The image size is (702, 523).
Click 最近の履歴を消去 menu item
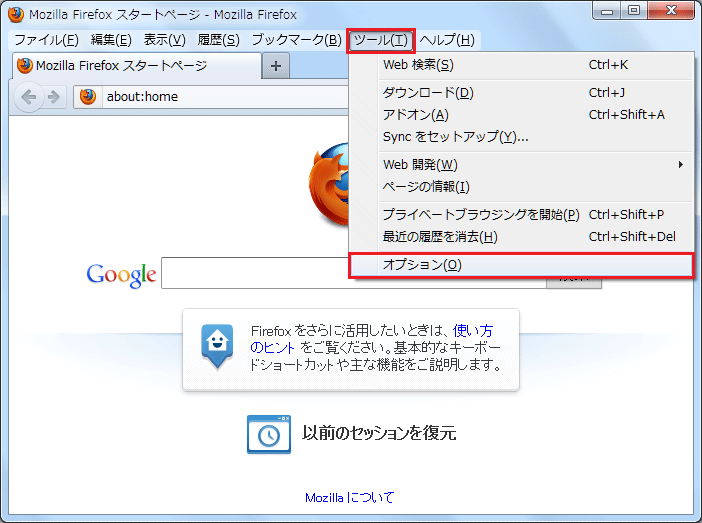(x=440, y=237)
